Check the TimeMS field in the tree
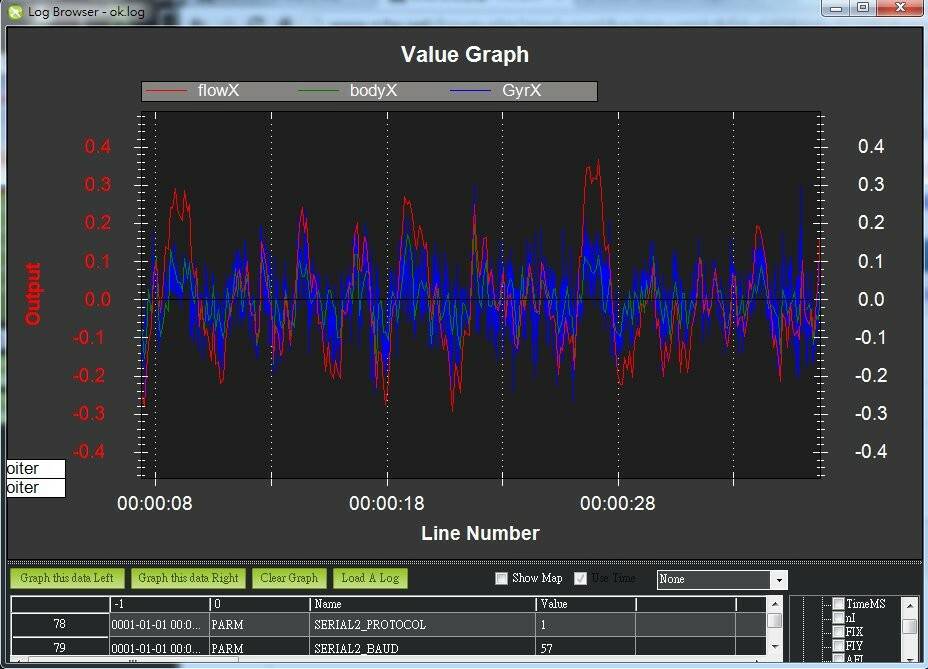928x669 pixels. pyautogui.click(x=838, y=603)
